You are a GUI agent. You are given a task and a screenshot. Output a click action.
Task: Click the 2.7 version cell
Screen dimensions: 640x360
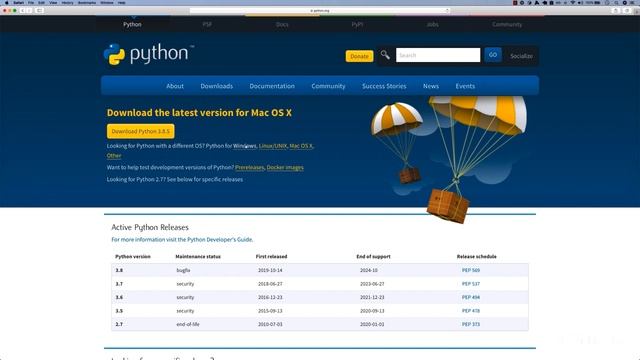click(x=119, y=324)
